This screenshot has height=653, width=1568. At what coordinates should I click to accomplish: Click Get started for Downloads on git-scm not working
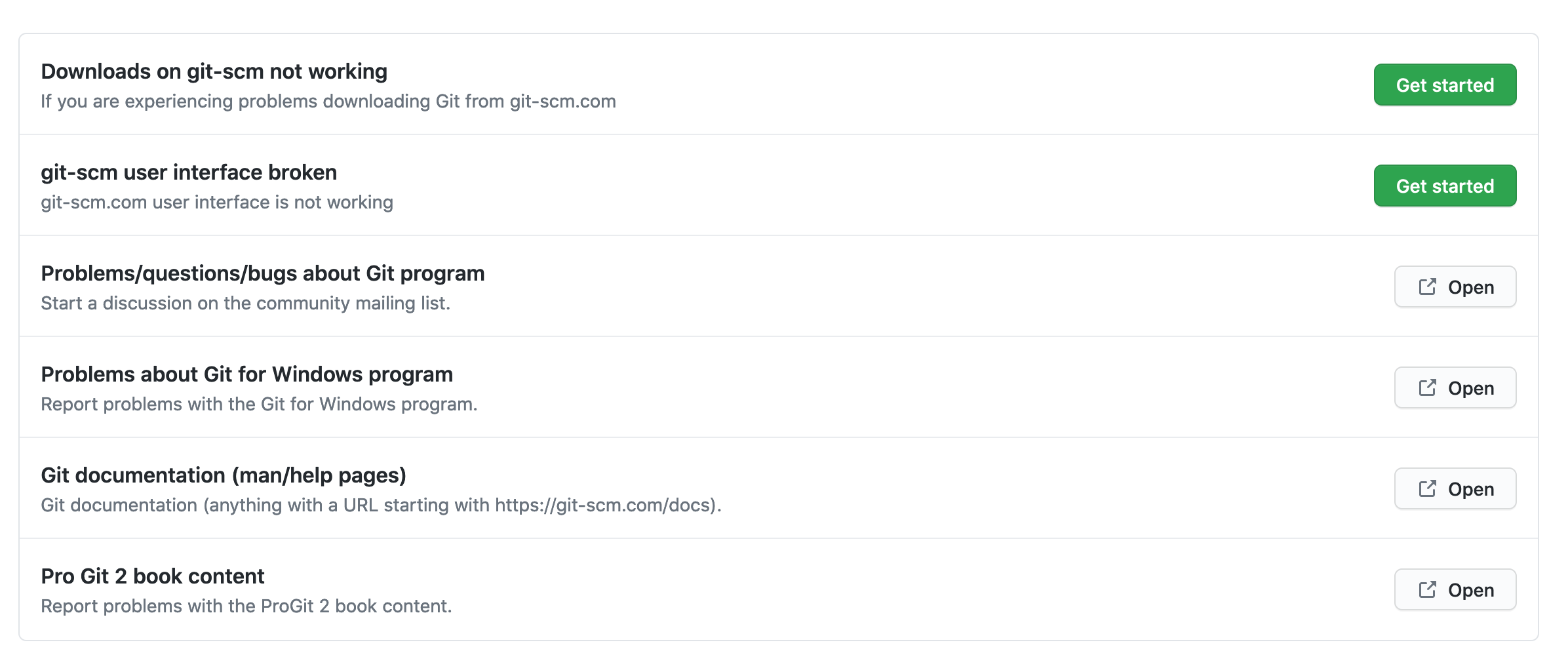[x=1445, y=85]
